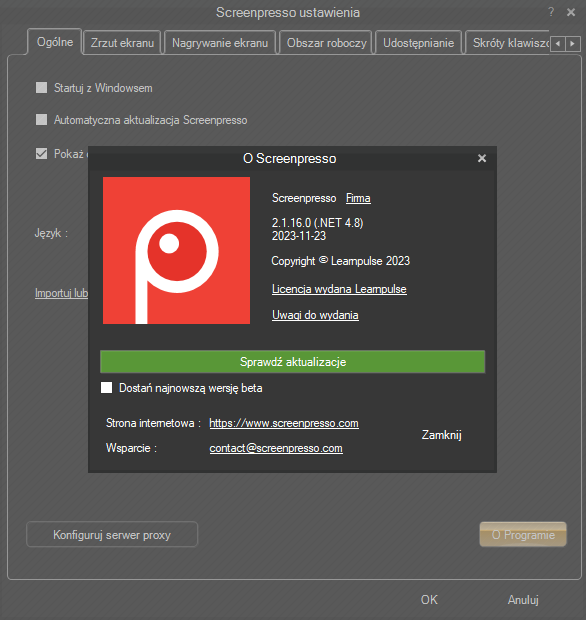
Task: Visit https://www.screenpresso.com link
Action: click(284, 423)
